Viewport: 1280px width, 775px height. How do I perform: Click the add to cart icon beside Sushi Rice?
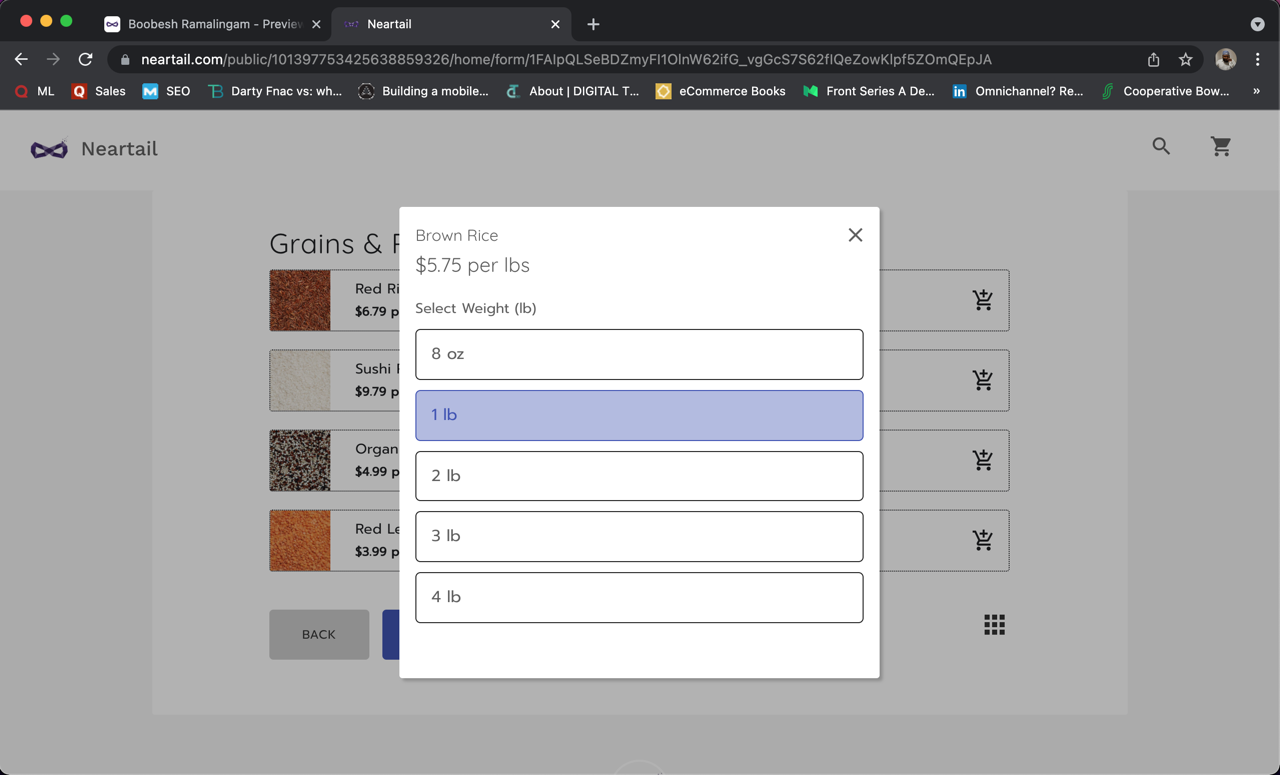(x=982, y=380)
